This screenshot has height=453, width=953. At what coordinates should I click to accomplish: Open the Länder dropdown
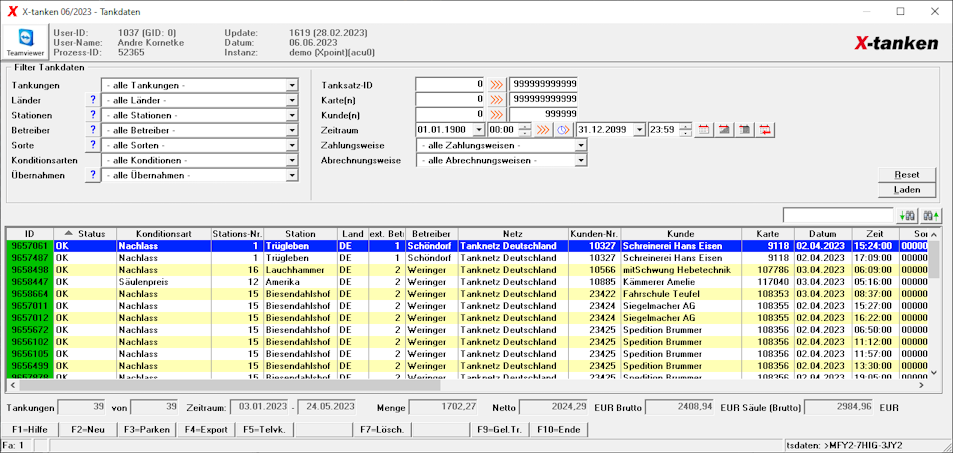point(292,100)
